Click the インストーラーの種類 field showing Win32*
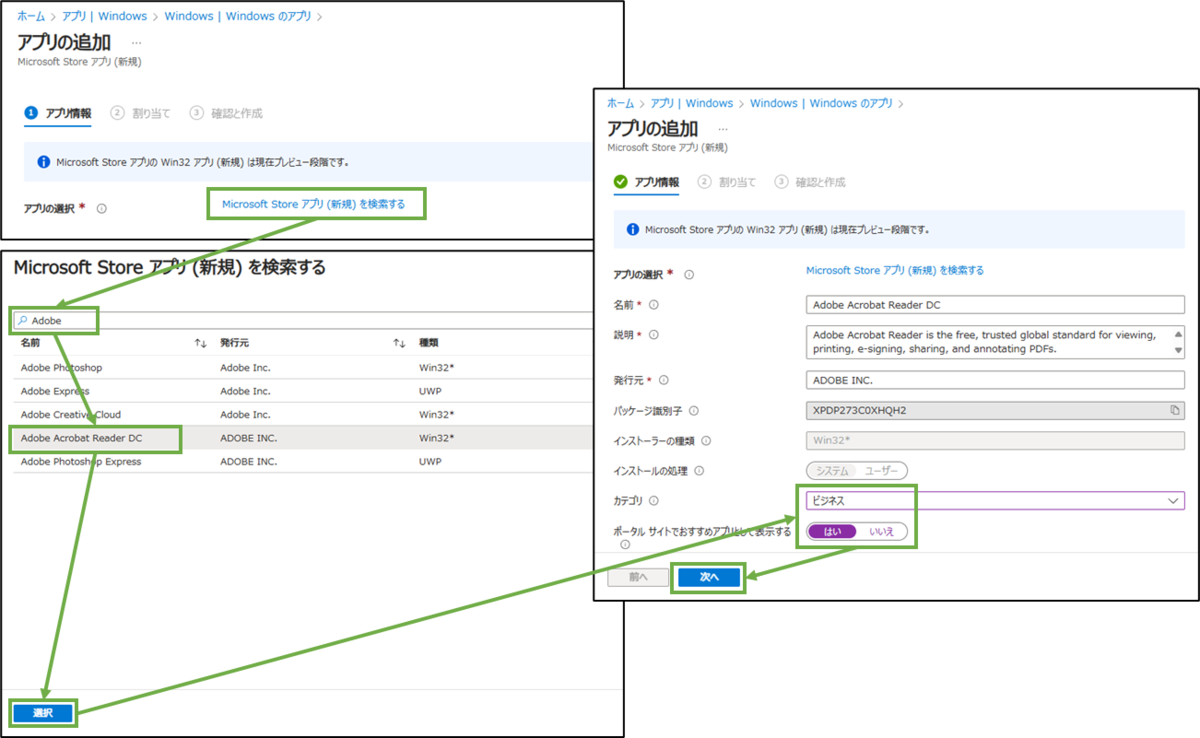1200x738 pixels. (995, 440)
